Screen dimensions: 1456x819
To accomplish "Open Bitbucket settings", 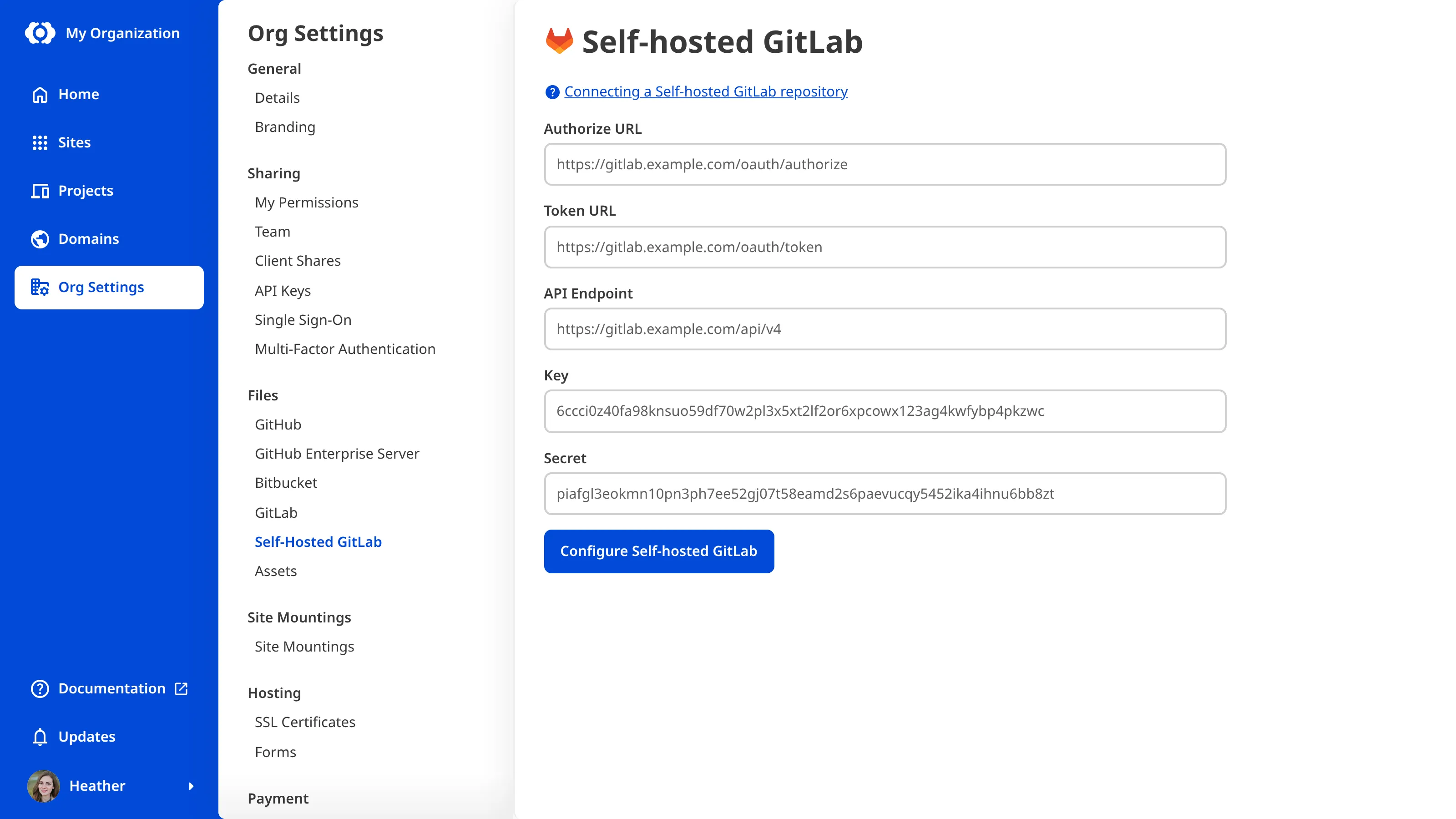I will pos(286,483).
